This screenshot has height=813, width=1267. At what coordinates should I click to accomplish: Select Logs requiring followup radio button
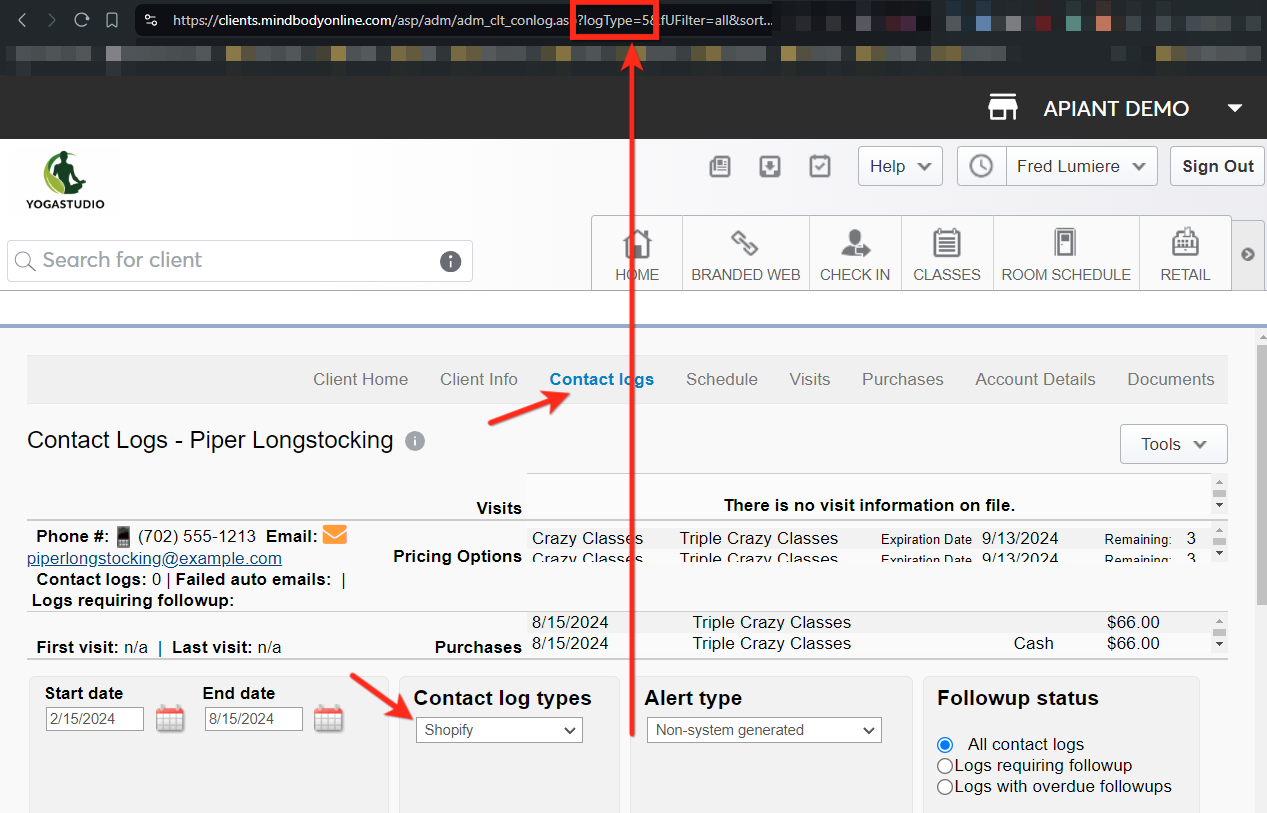click(945, 765)
